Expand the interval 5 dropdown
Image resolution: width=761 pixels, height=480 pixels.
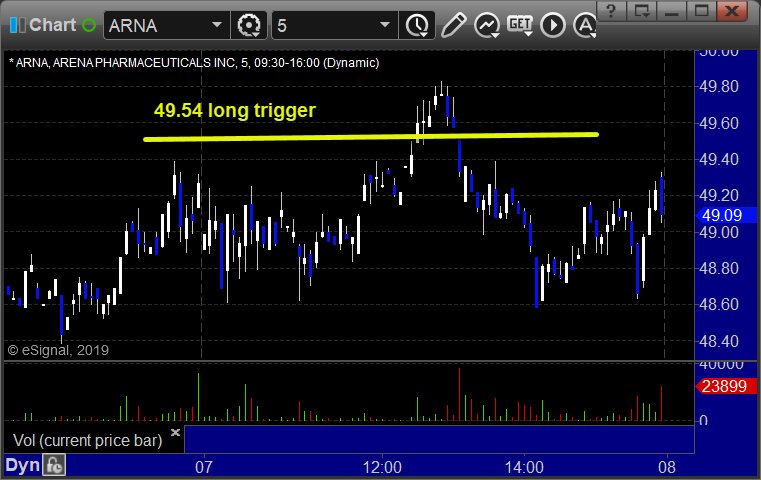(x=385, y=25)
